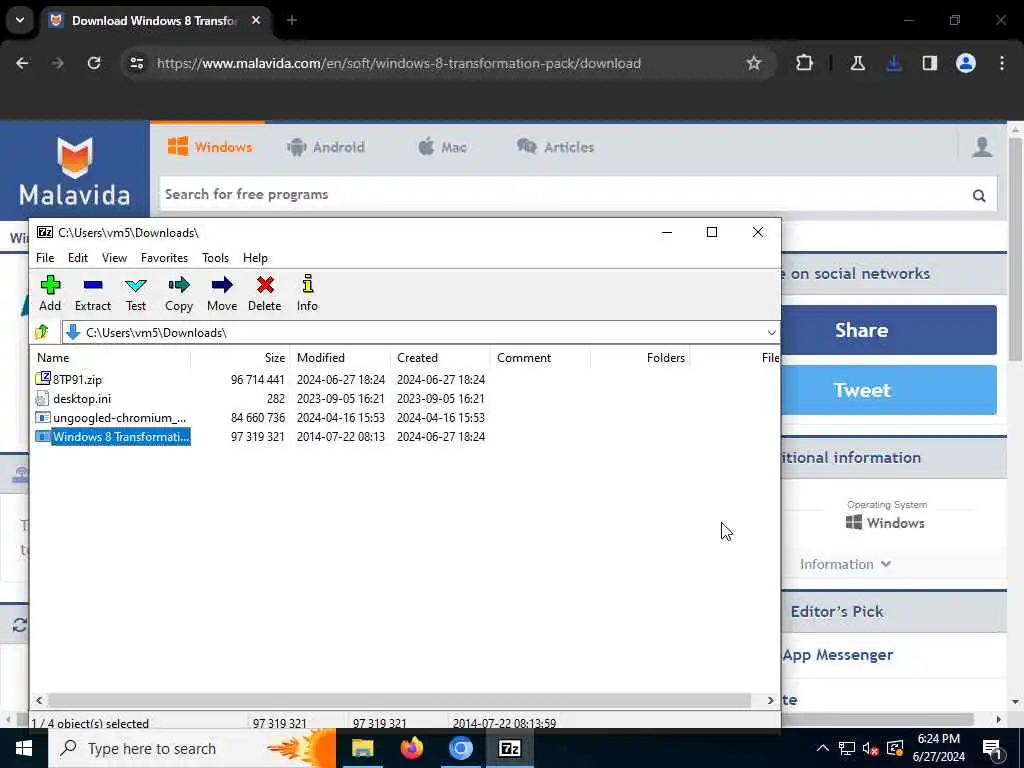
Task: Click the 7-Zip horizontal scrollbar left arrow
Action: [x=39, y=700]
